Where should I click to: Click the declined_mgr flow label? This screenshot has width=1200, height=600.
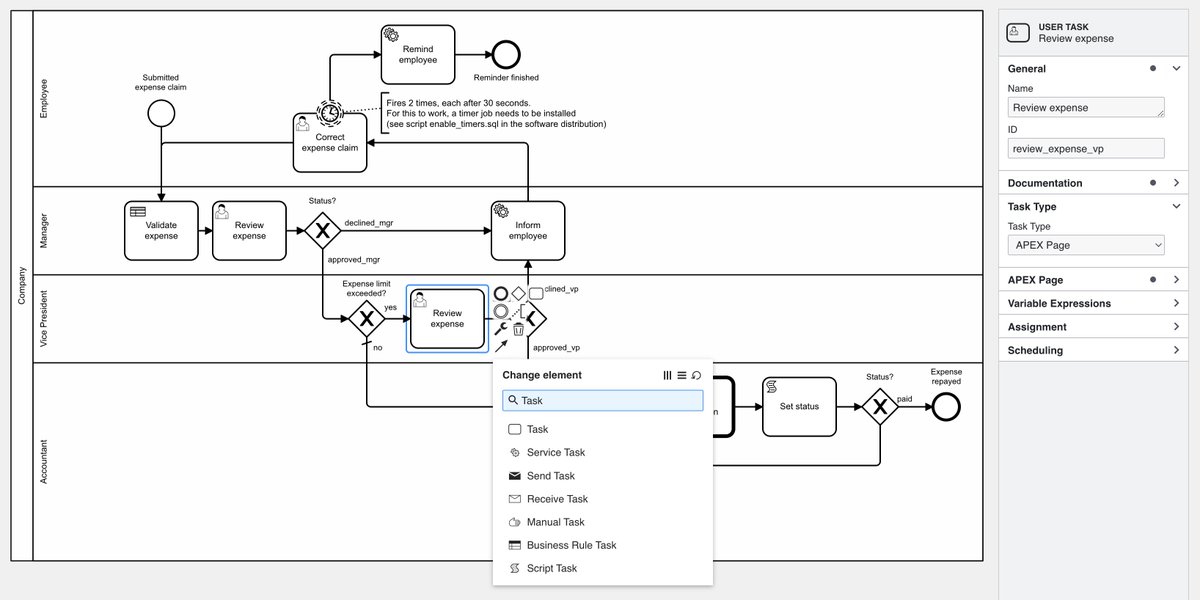click(369, 223)
